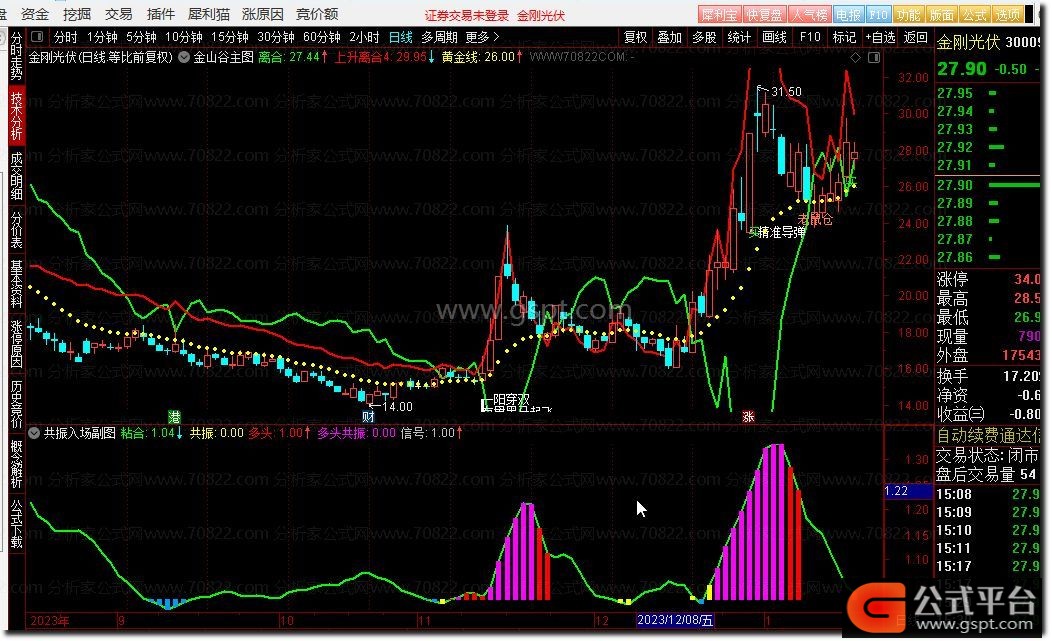The width and height of the screenshot is (1052, 641).
Task: Click 证券交易未登录 login status
Action: click(466, 15)
